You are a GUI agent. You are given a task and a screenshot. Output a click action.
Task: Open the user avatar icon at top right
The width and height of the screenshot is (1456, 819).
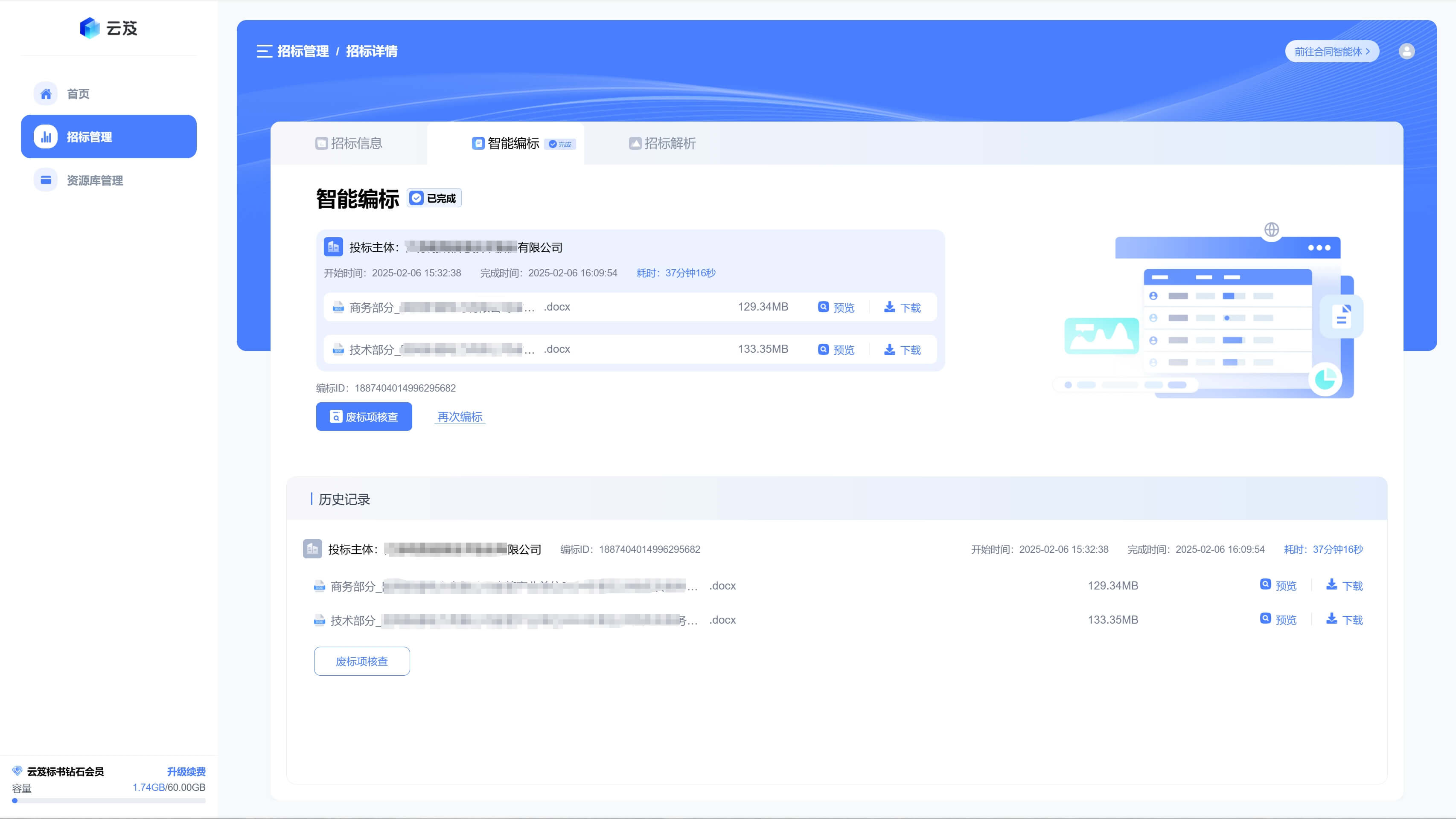point(1406,51)
